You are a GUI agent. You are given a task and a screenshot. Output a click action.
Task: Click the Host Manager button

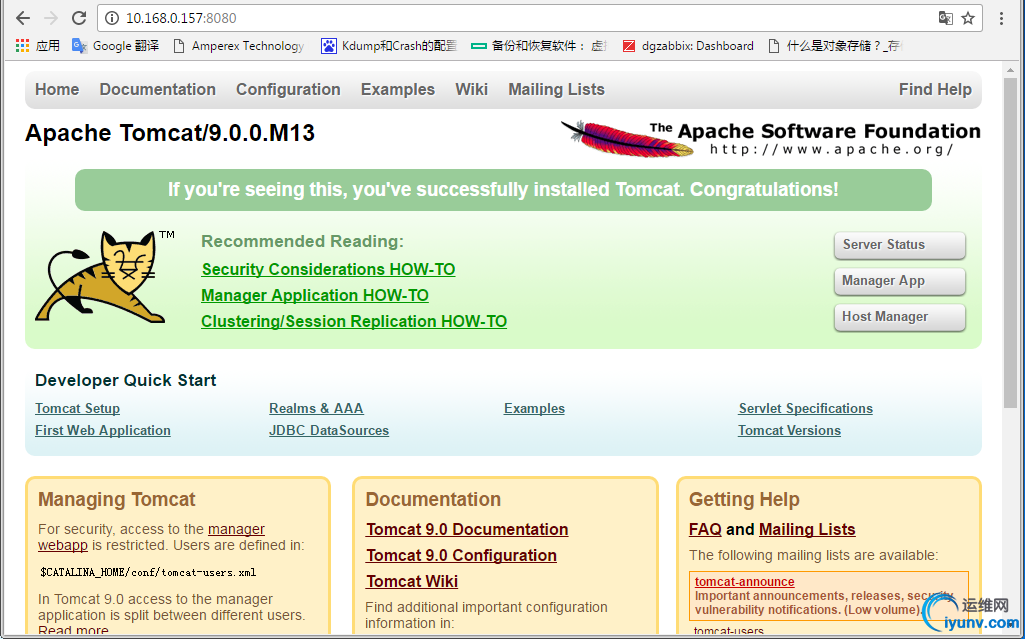(x=899, y=317)
